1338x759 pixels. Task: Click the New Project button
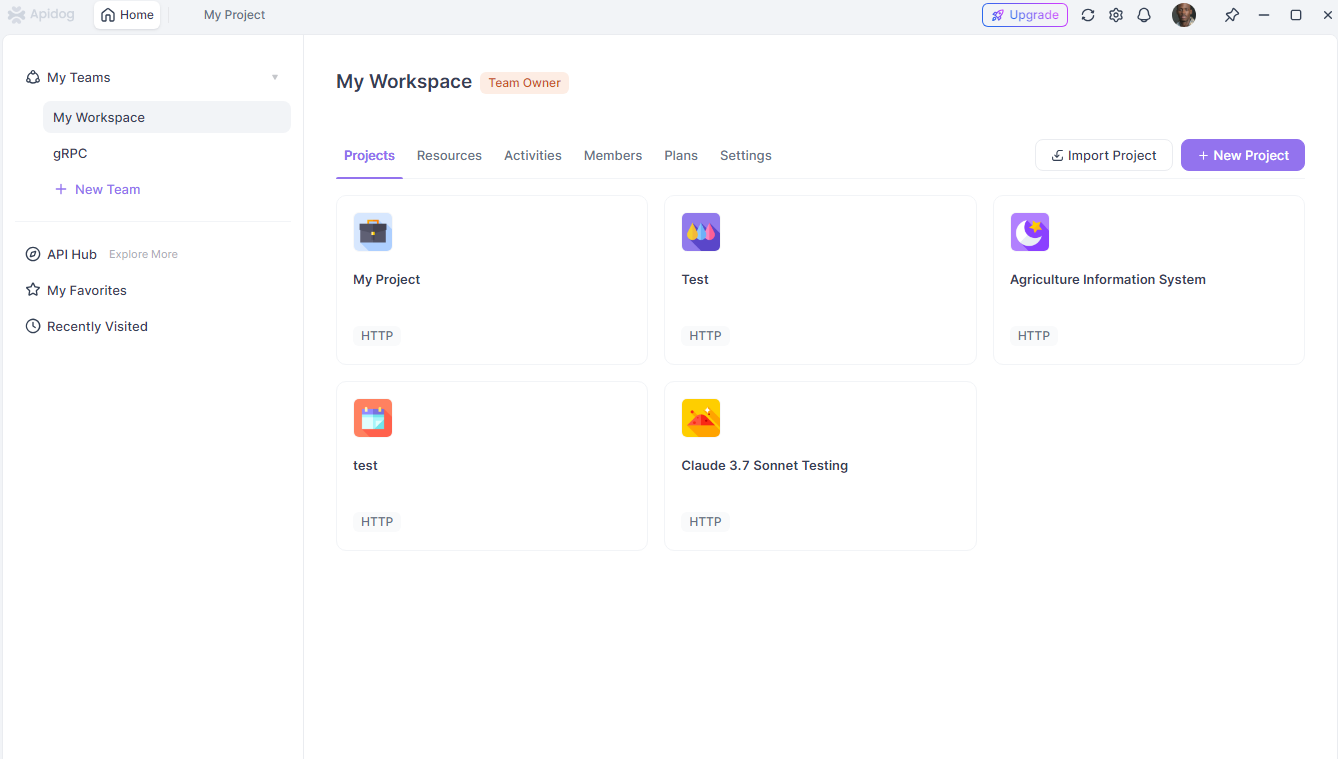[1243, 155]
